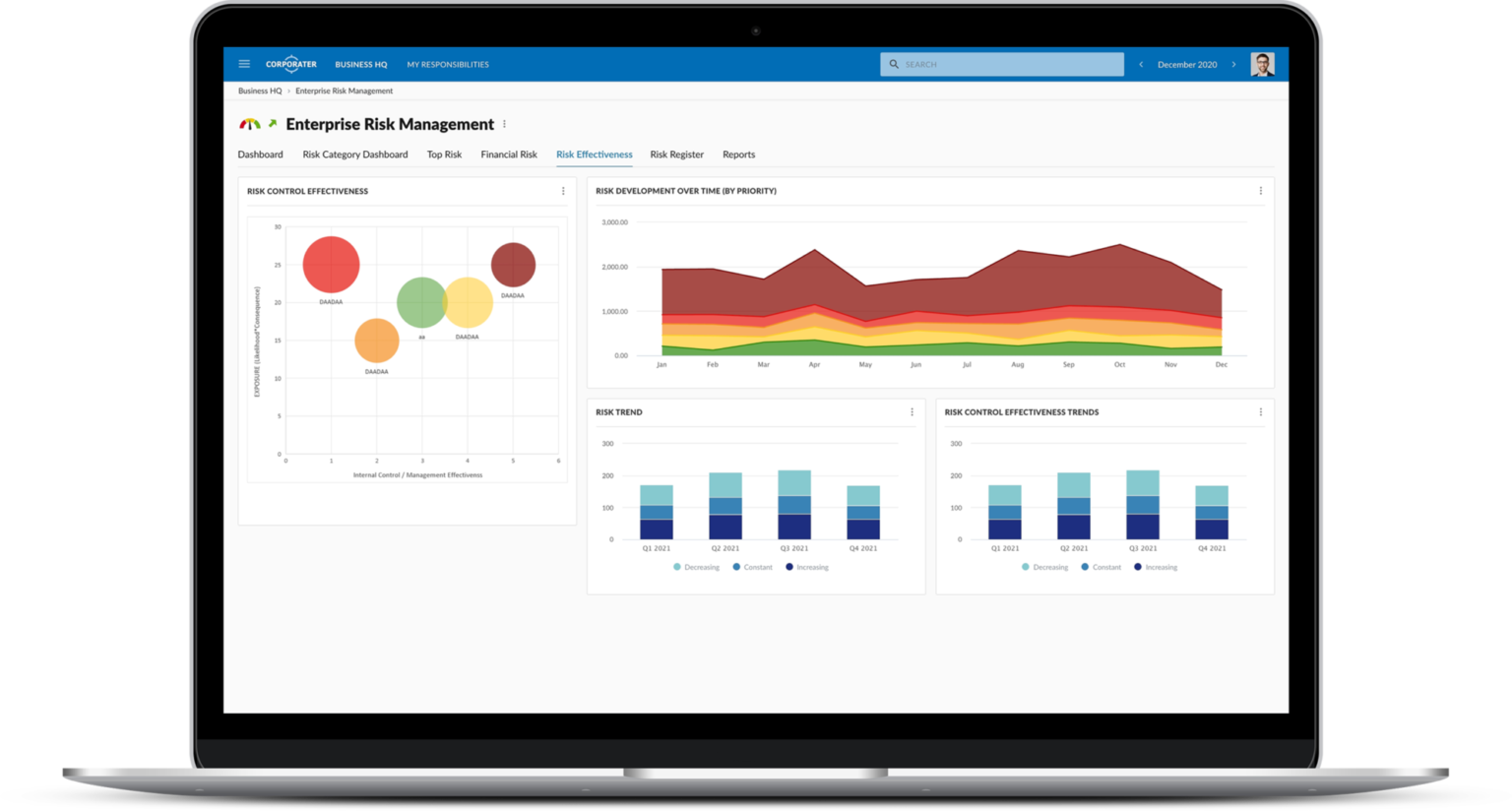Click Q4 2021 bar in Effectiveness Trends
Viewport: 1512px width, 811px height.
pyautogui.click(x=1212, y=513)
